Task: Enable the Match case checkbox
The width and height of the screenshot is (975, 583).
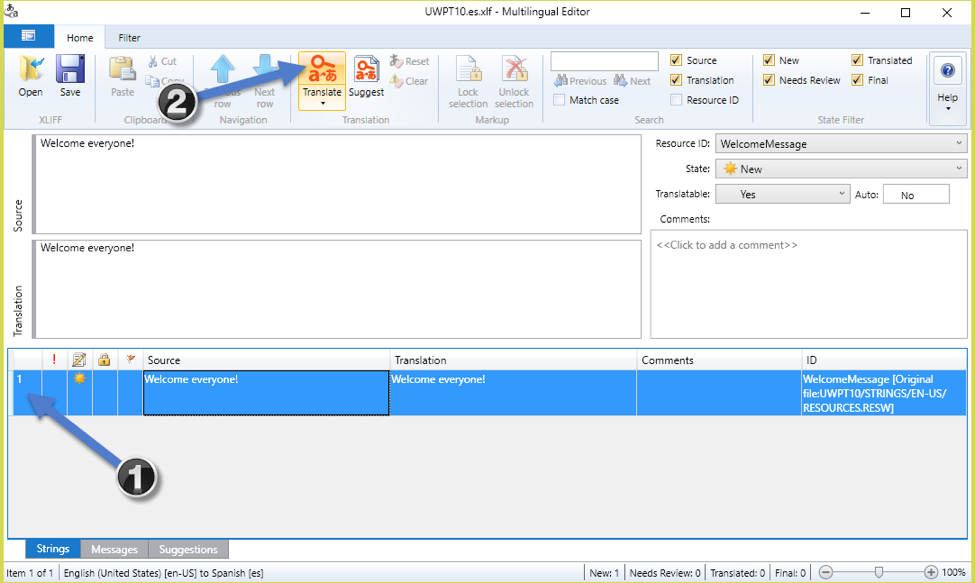Action: click(x=559, y=100)
